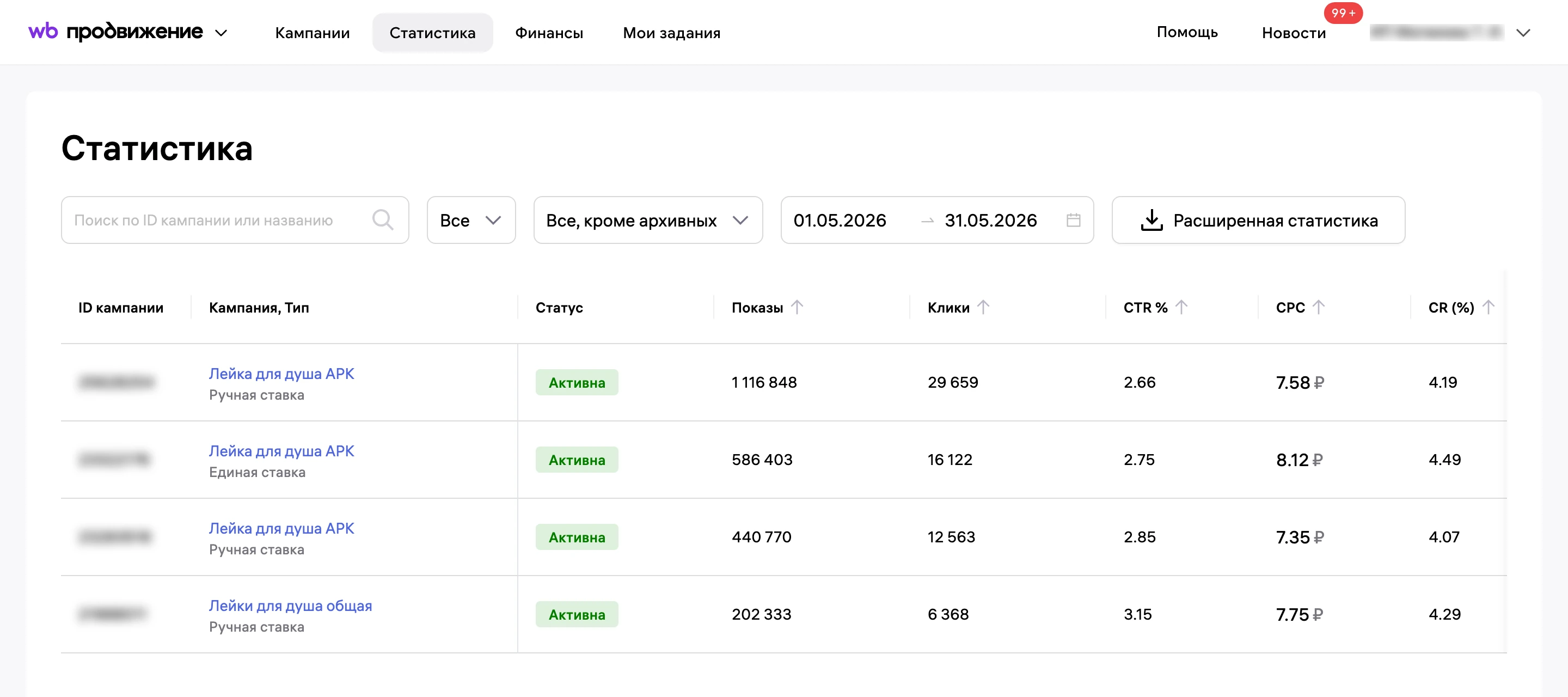Click the Активна badge in the 202 333 row
The height and width of the screenshot is (697, 1568).
tap(577, 614)
